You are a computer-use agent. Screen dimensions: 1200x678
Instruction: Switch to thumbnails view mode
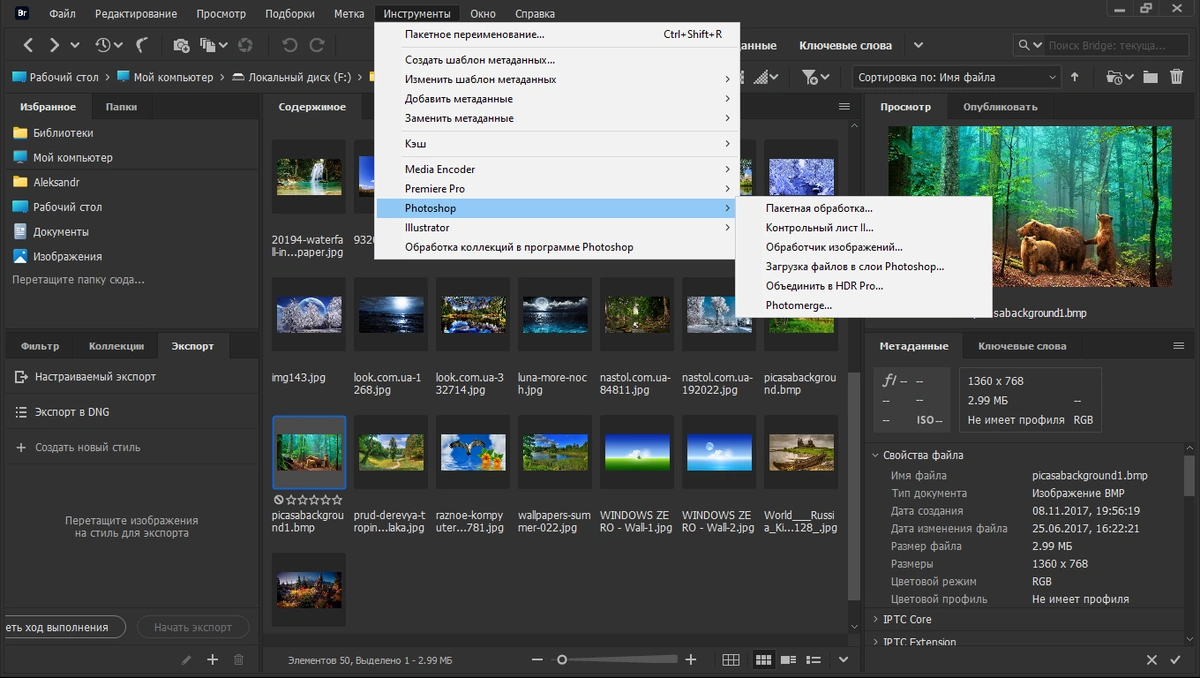coord(764,659)
